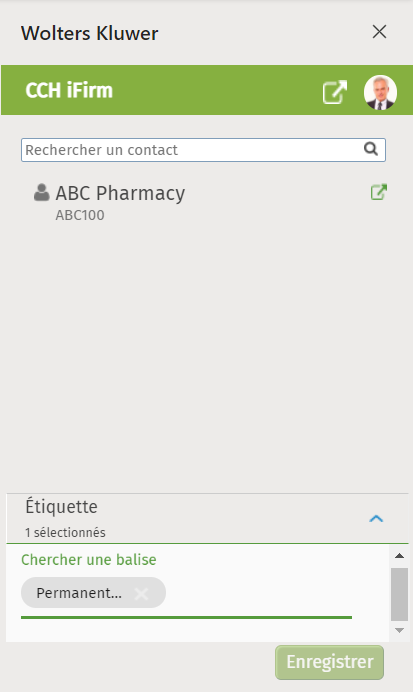This screenshot has height=692, width=413.
Task: Click the ABC Pharmacy person icon
Action: 41,192
